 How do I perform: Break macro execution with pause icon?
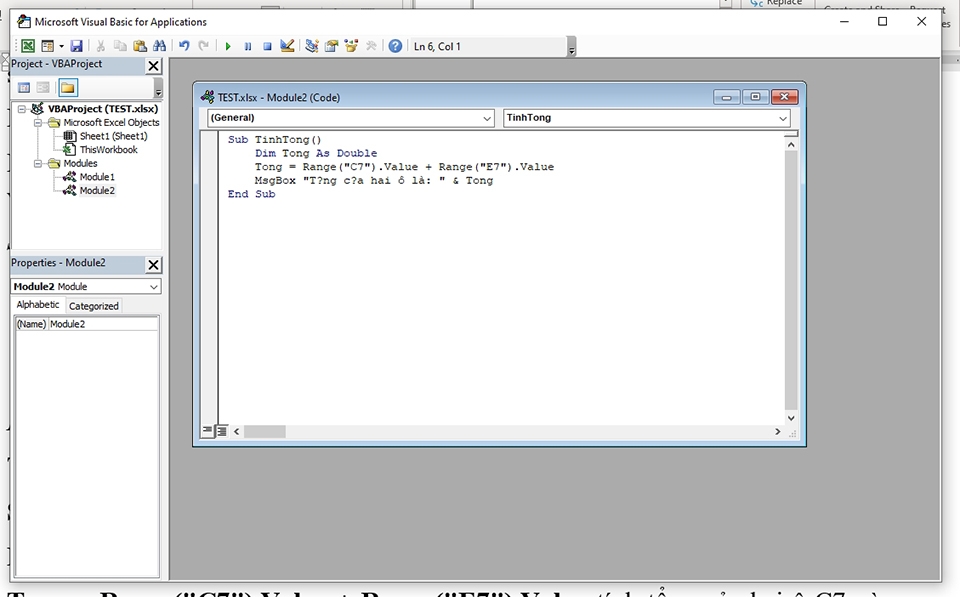tap(247, 46)
